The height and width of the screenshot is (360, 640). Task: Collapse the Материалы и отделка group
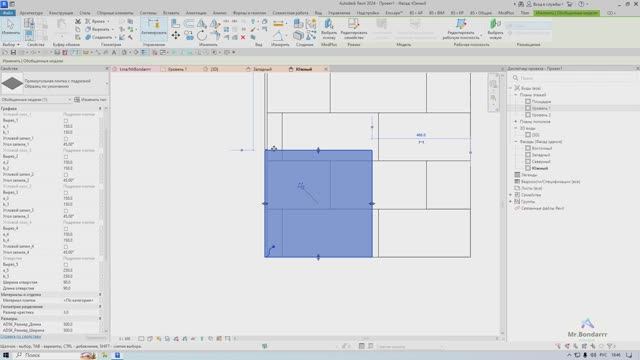point(100,294)
